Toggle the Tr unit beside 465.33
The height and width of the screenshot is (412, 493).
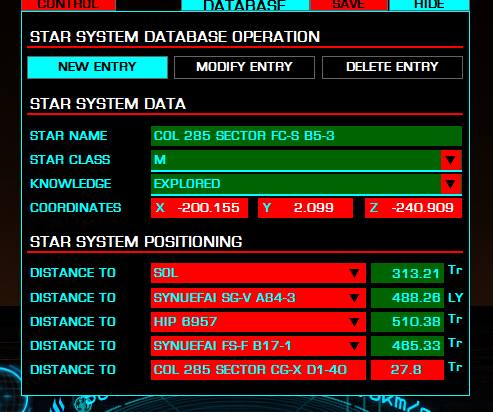coord(455,343)
